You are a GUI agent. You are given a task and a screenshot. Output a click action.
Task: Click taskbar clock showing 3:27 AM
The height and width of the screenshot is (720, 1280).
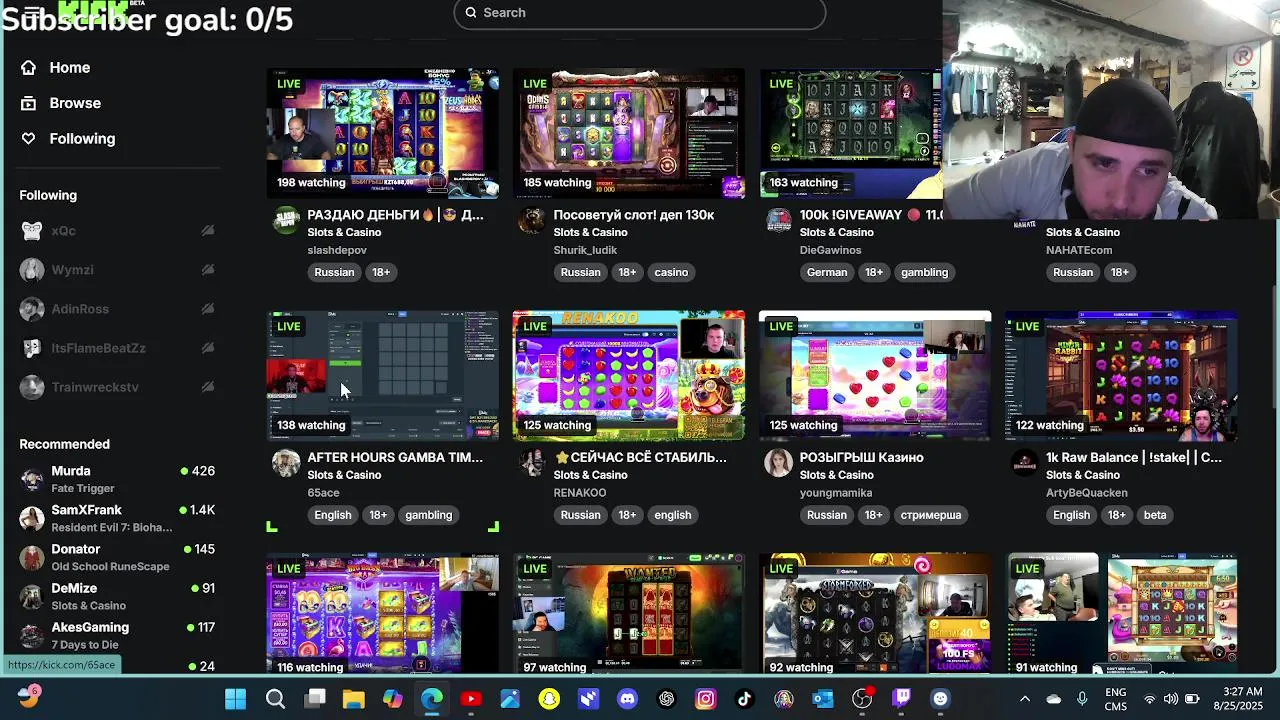pos(1239,699)
